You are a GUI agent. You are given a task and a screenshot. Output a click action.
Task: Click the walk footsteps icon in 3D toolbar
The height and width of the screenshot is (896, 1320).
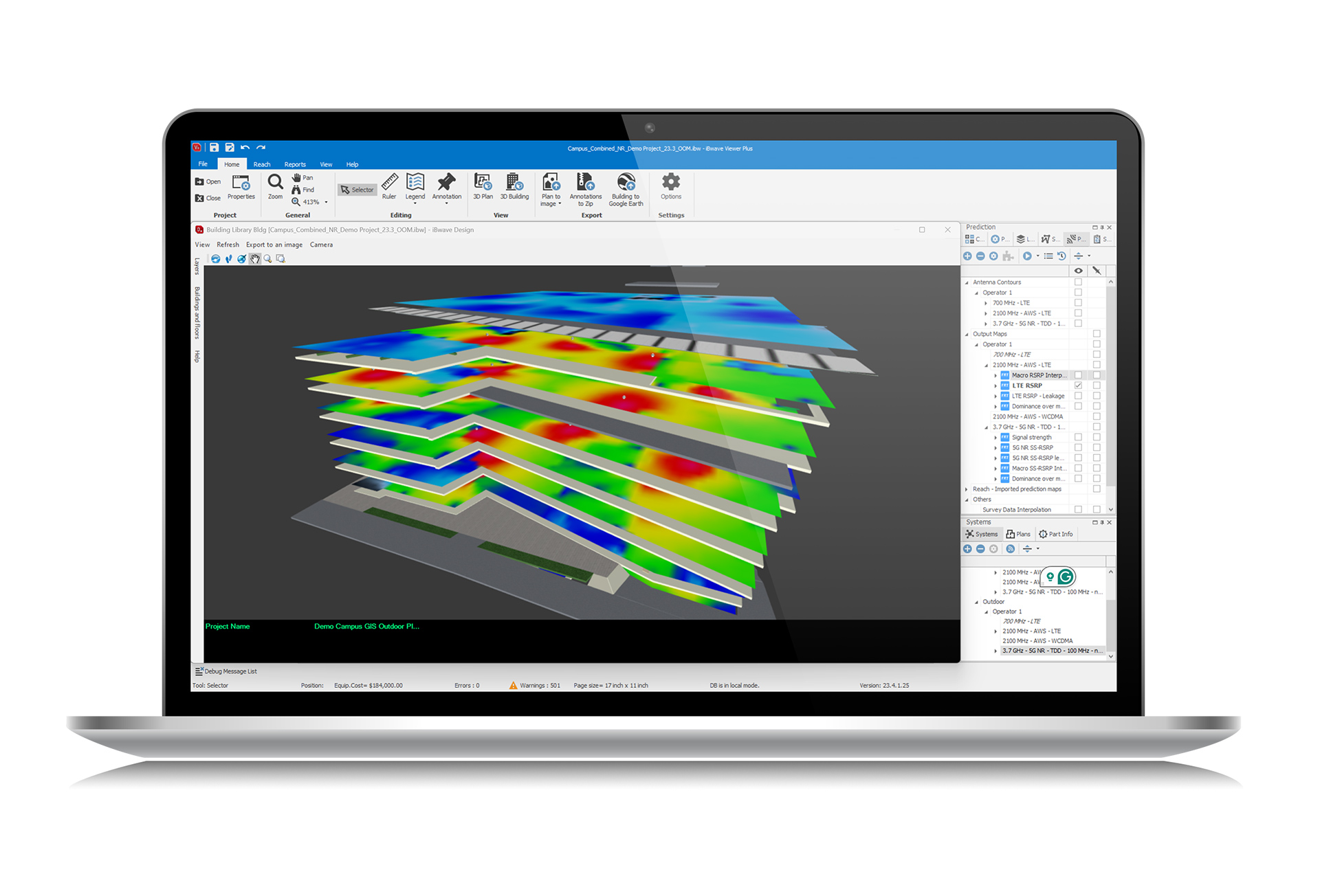point(229,259)
